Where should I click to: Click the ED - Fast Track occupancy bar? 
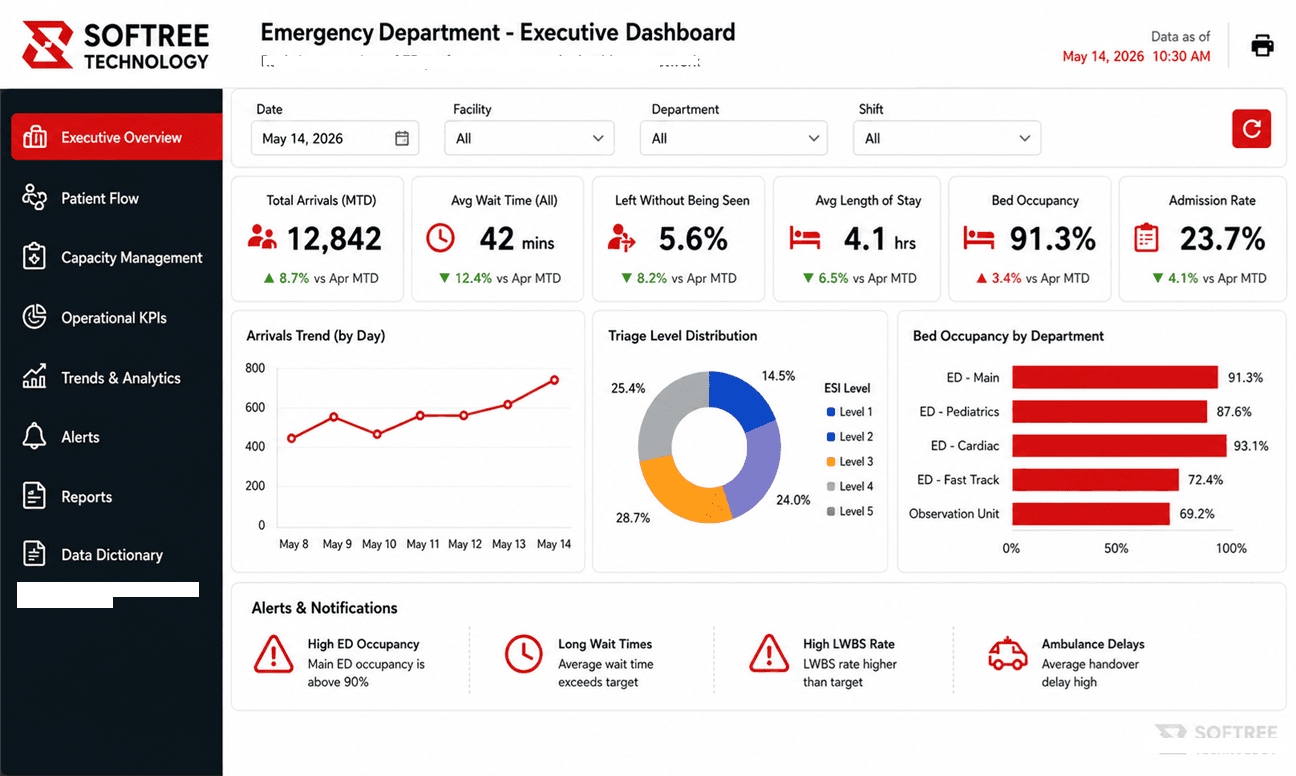pyautogui.click(x=1096, y=480)
